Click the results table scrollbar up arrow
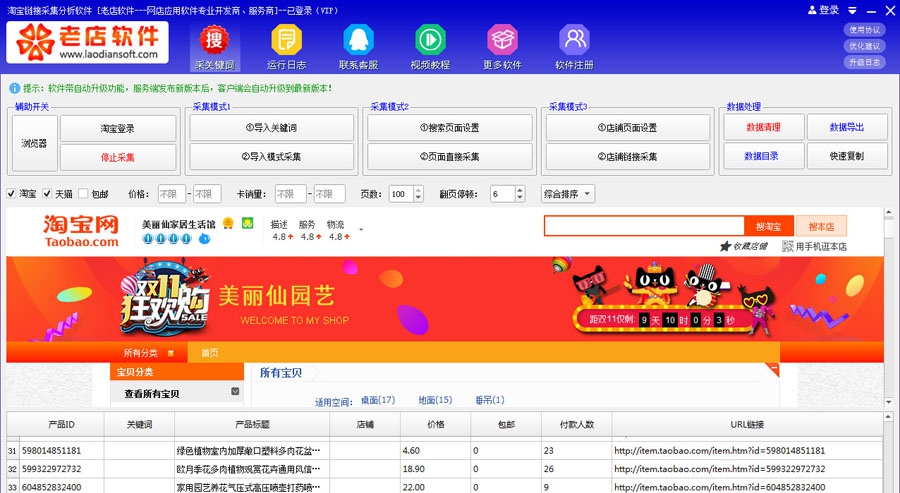 coord(889,417)
